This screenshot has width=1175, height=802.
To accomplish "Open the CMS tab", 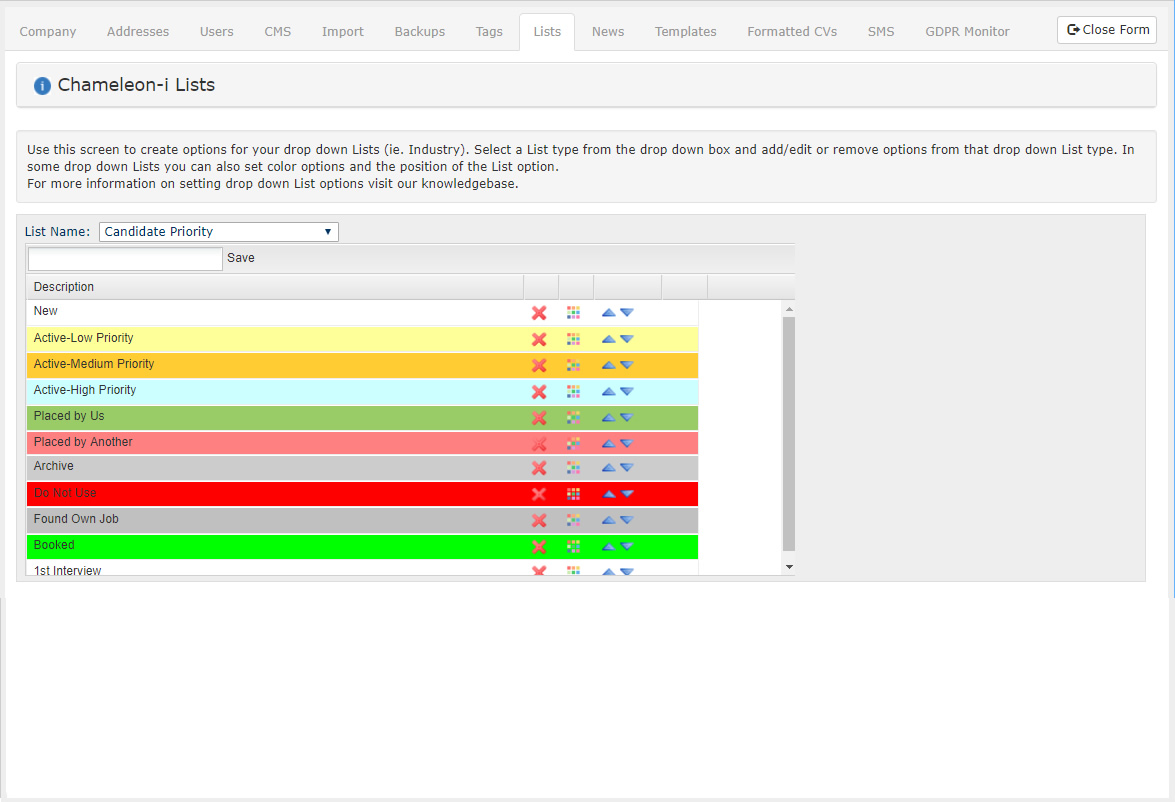I will (x=277, y=31).
